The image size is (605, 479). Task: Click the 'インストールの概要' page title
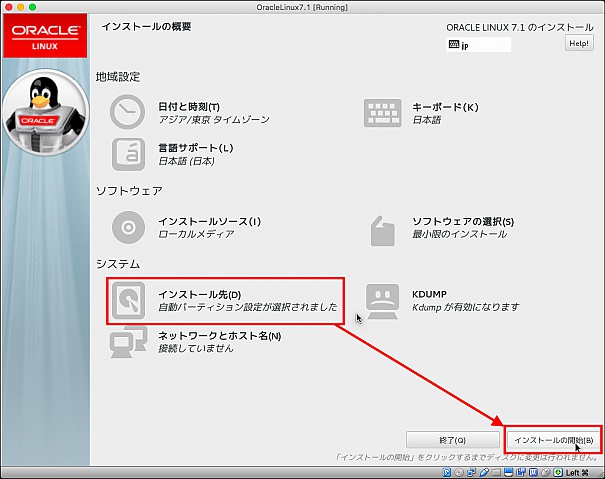pos(147,27)
